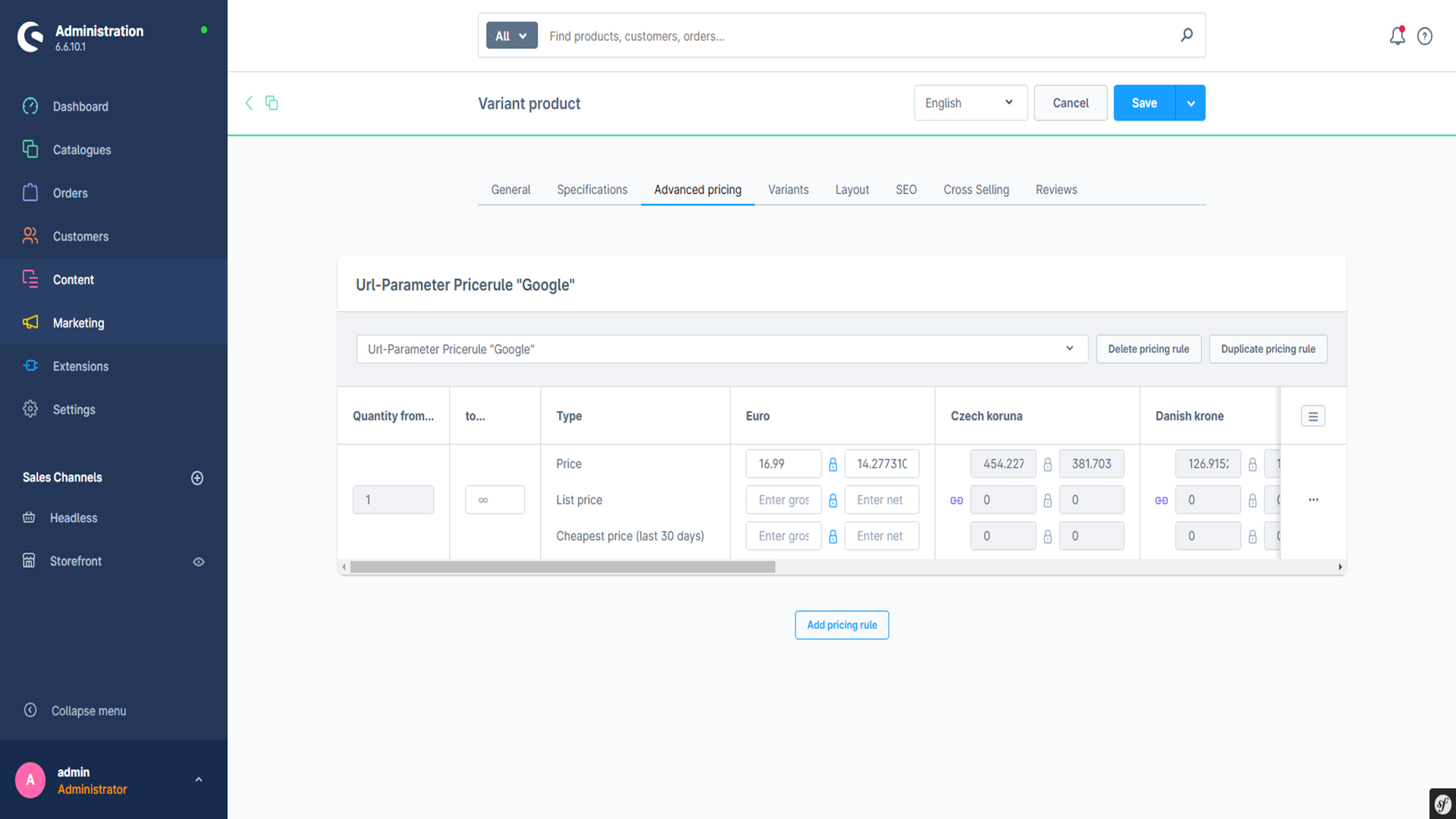Viewport: 1456px width, 819px height.
Task: Expand the Save options arrow
Action: 1191,103
